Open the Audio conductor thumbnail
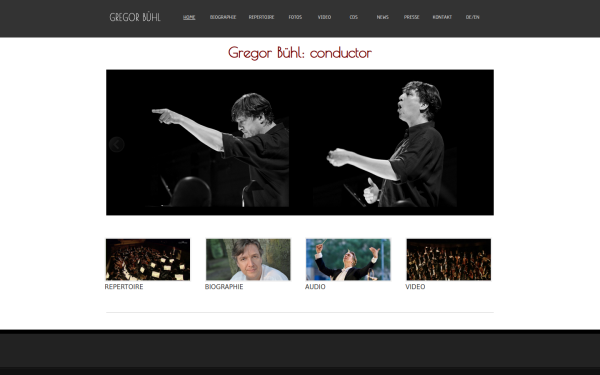600x375 pixels. click(x=348, y=259)
